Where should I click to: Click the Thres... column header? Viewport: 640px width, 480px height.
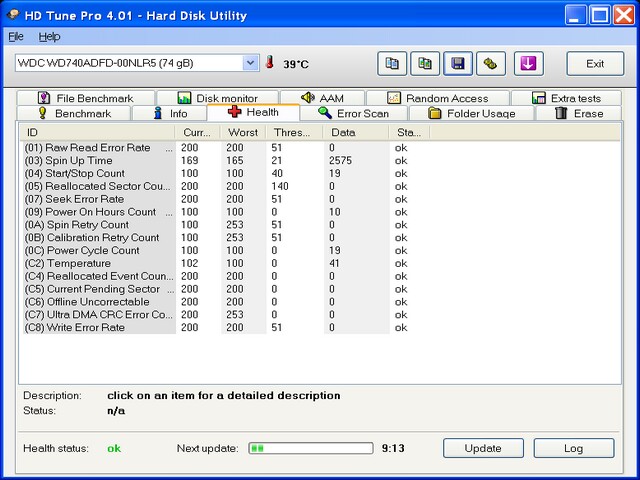click(x=294, y=133)
